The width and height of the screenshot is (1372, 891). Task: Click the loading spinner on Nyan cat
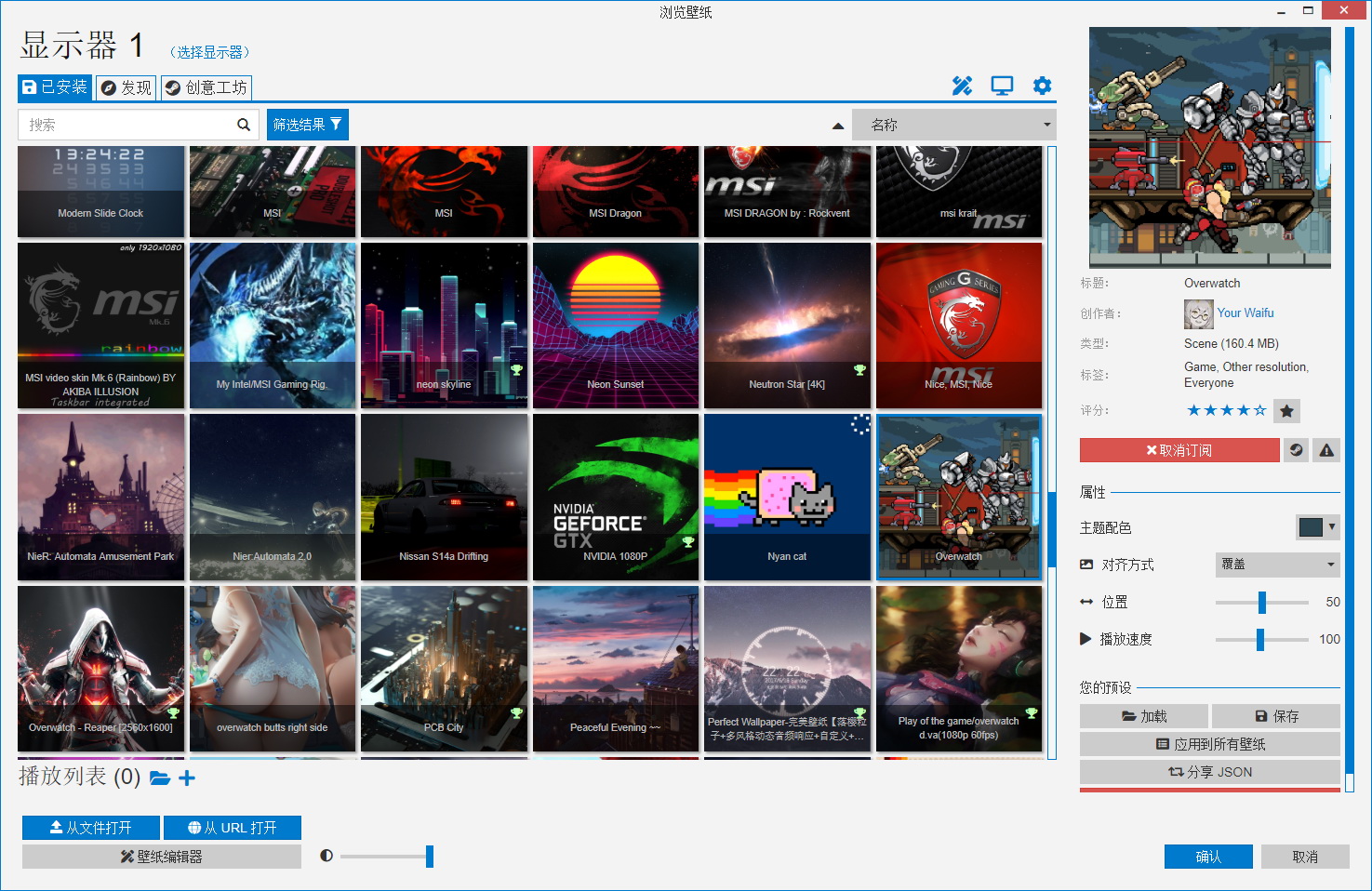(x=860, y=425)
